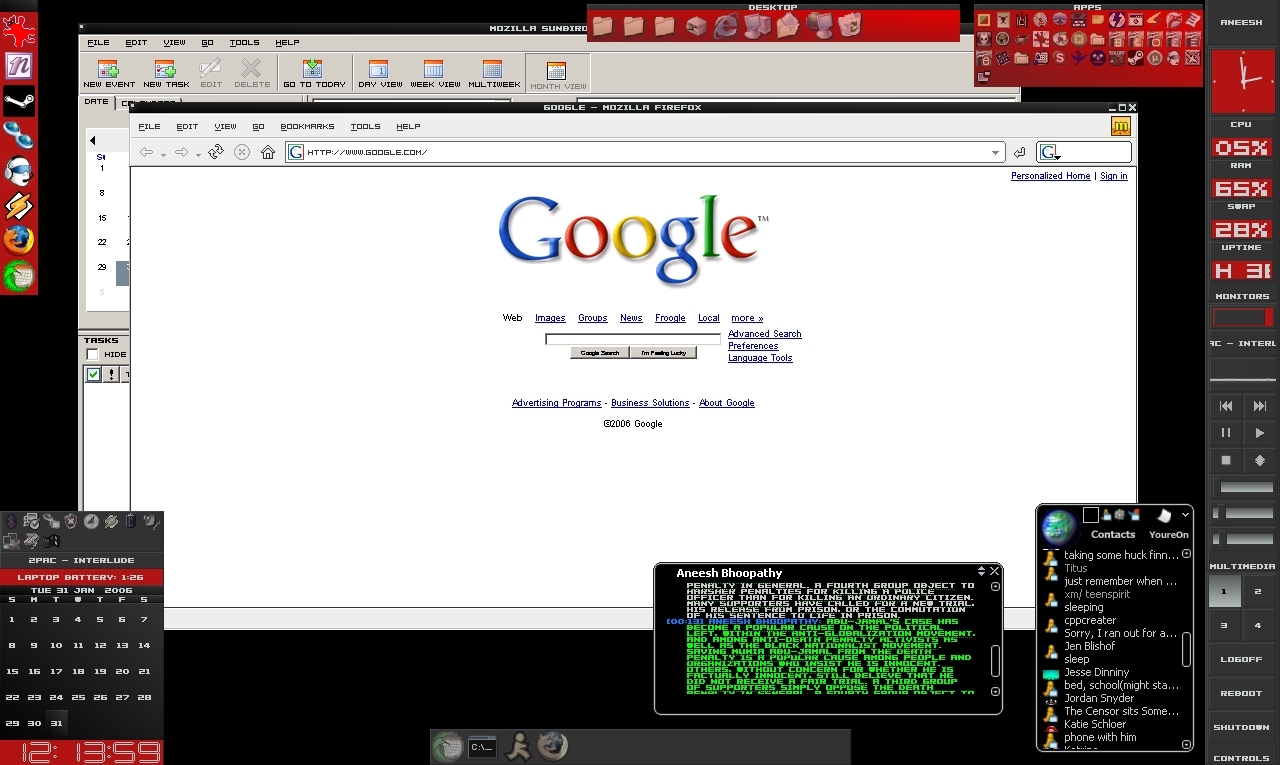The width and height of the screenshot is (1280, 765).
Task: Select Date tab in Sunbird
Action: [97, 102]
